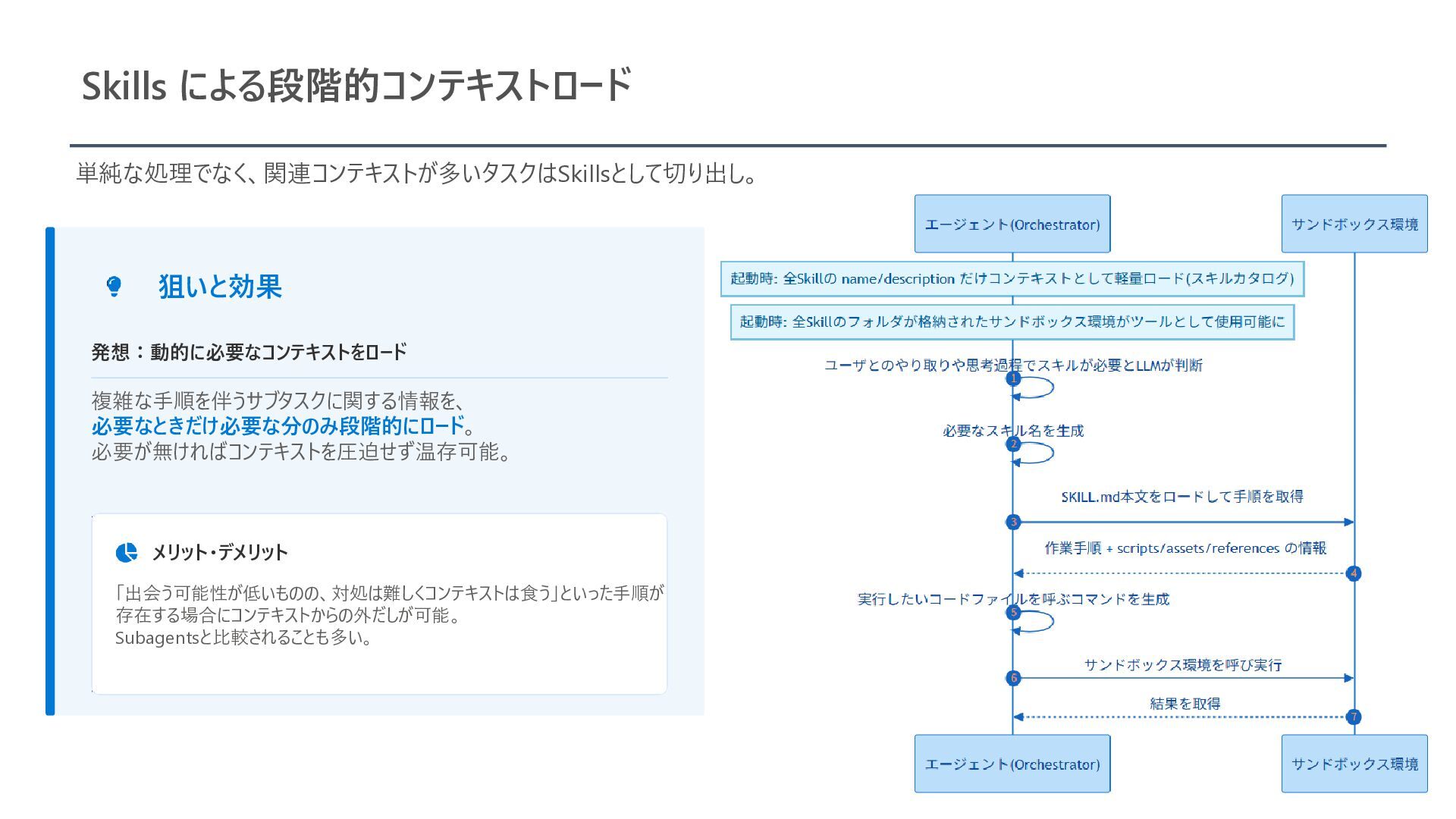1456x819 pixels.
Task: Select the bottom サンドボックス環境 box
Action: [x=1354, y=764]
